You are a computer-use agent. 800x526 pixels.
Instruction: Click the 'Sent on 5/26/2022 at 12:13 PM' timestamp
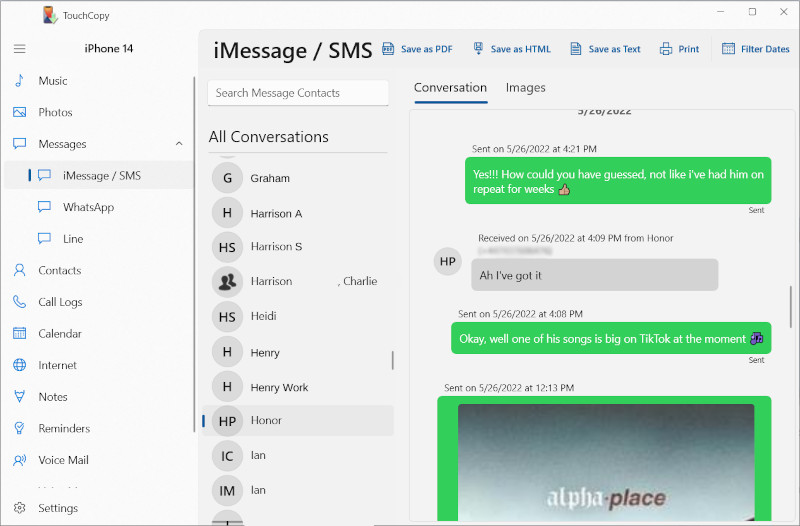click(509, 388)
